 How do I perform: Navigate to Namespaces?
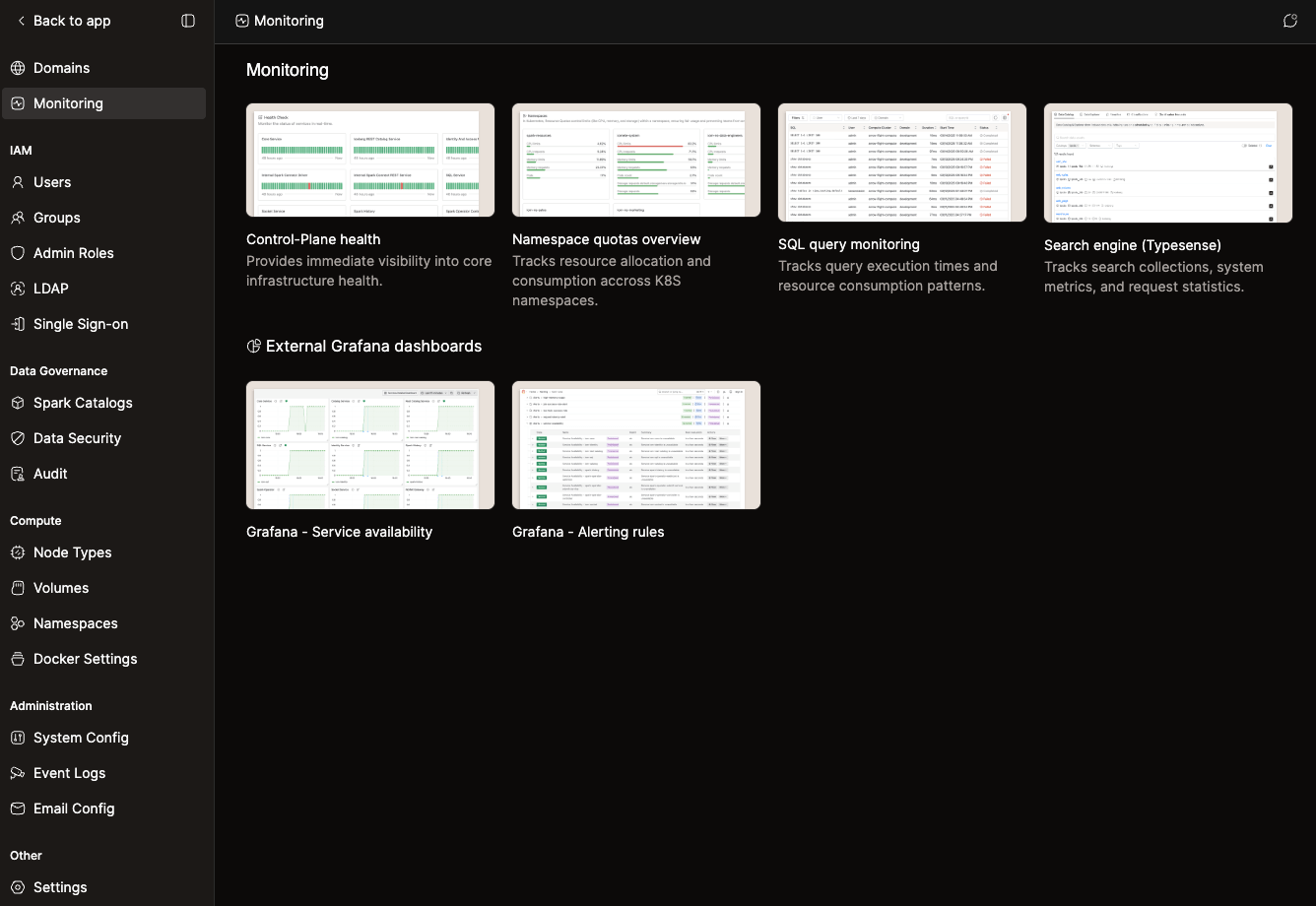103,623
